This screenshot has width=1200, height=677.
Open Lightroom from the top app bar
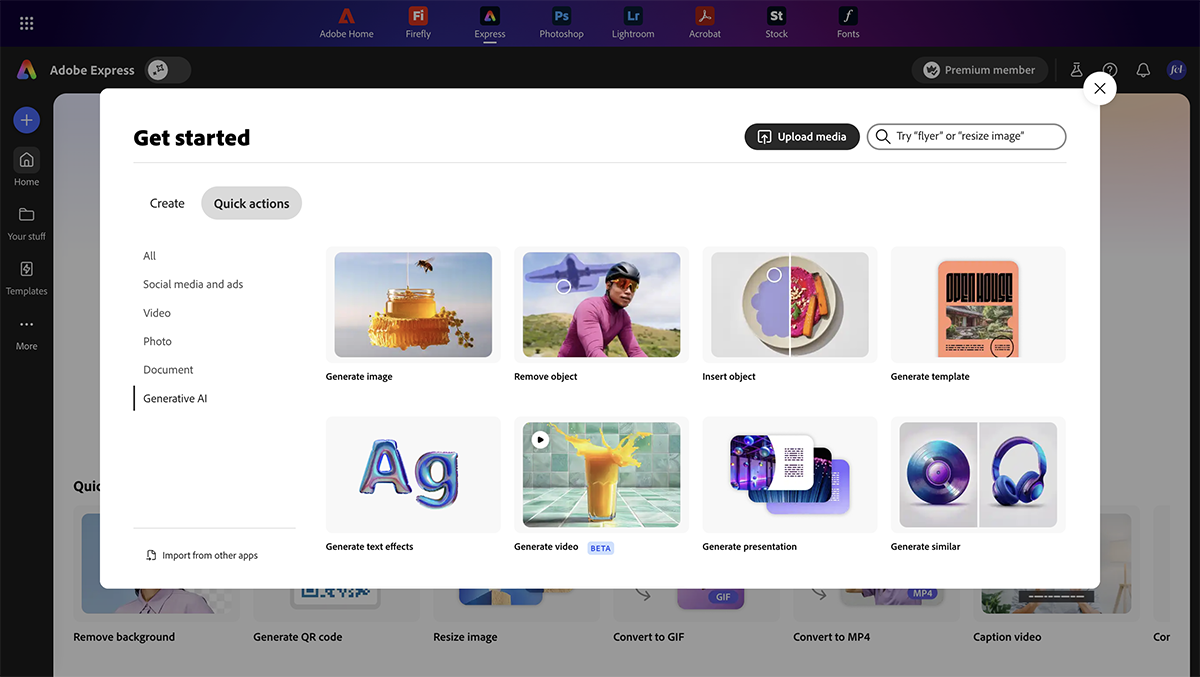coord(633,22)
